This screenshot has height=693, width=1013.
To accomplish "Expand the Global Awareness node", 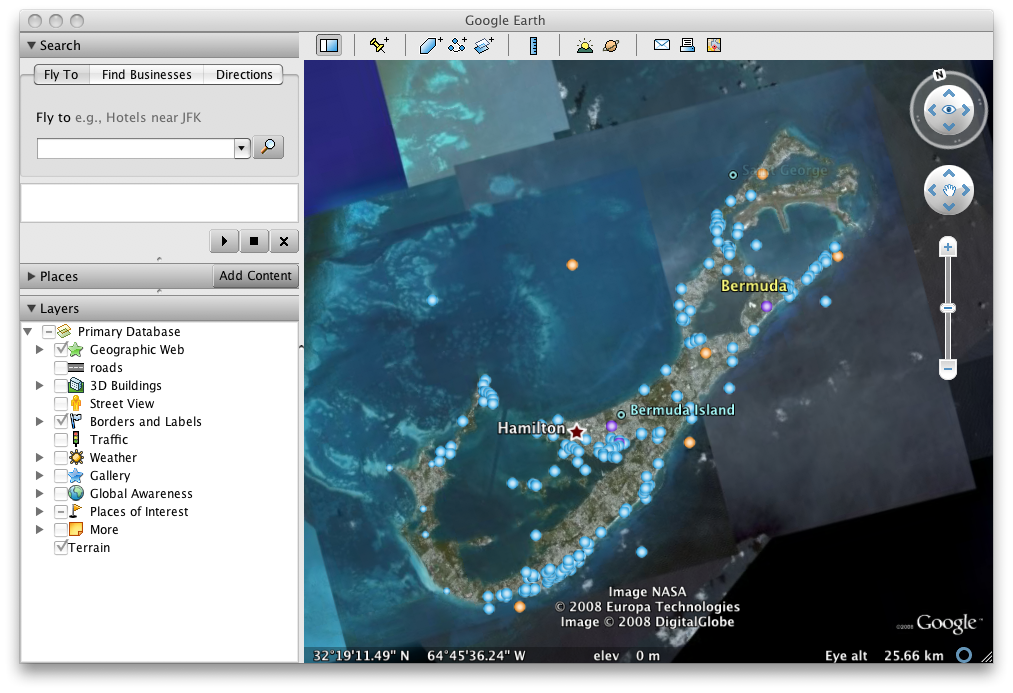I will [x=39, y=493].
